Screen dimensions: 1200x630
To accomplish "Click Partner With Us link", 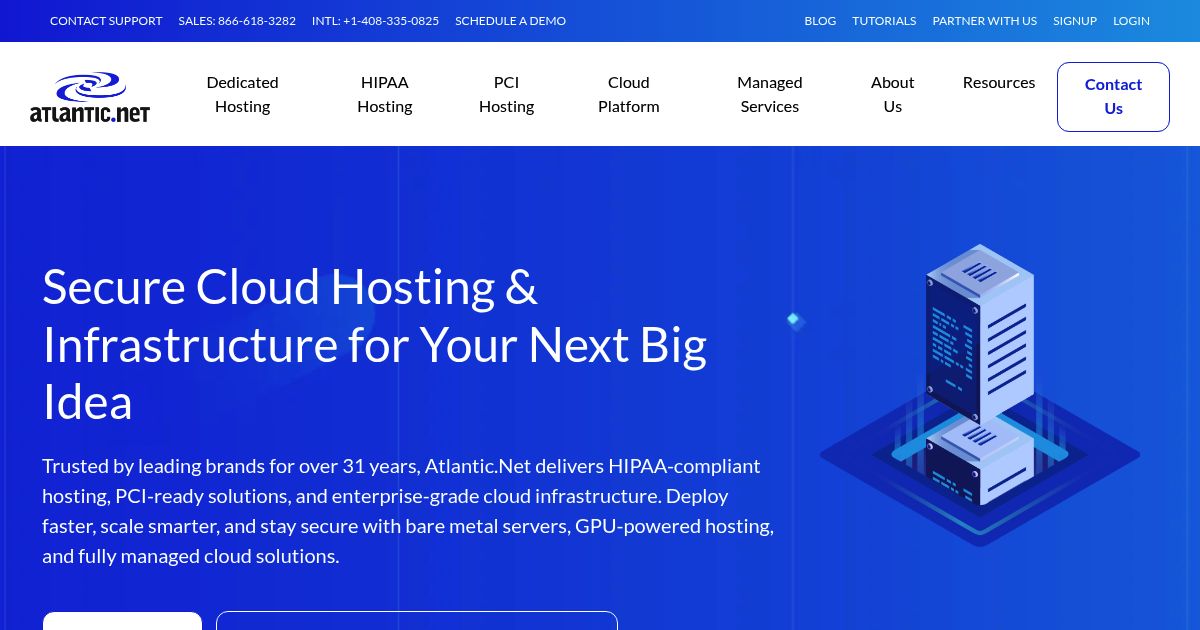I will pyautogui.click(x=984, y=21).
